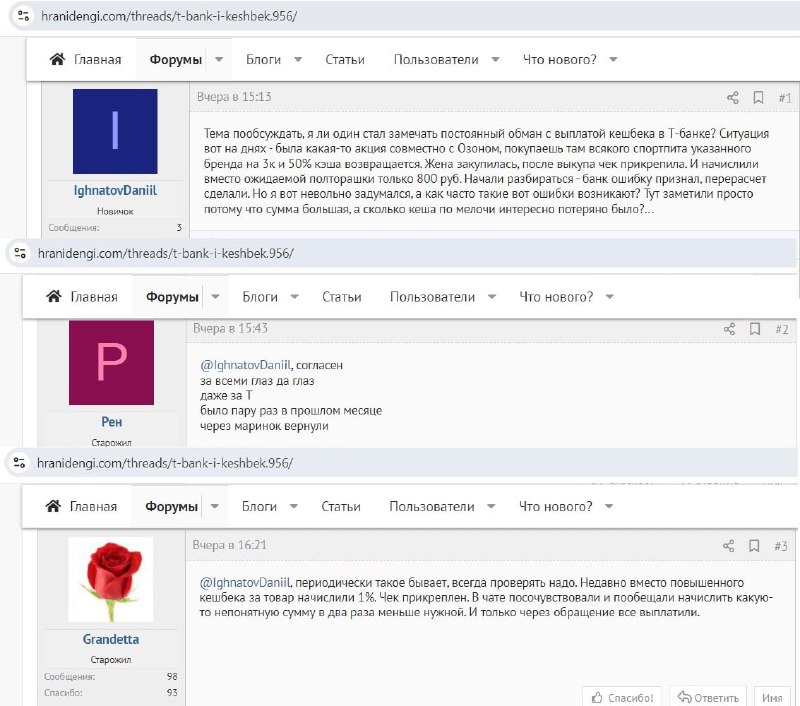Click the #1 post number link

[x=785, y=97]
